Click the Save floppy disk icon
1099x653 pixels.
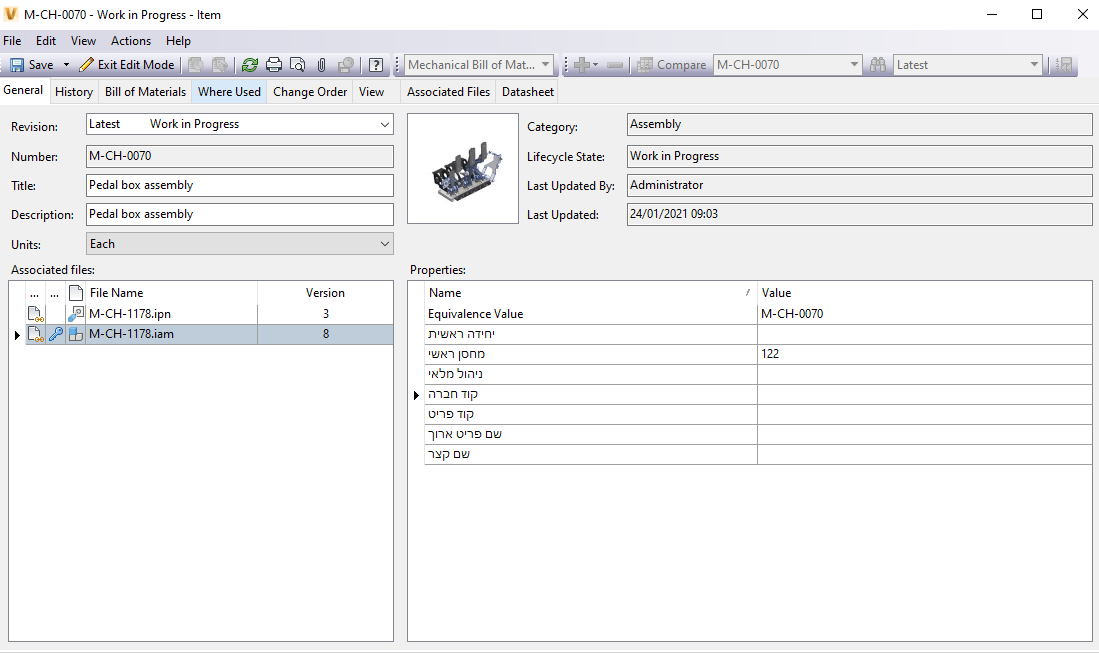[17, 65]
